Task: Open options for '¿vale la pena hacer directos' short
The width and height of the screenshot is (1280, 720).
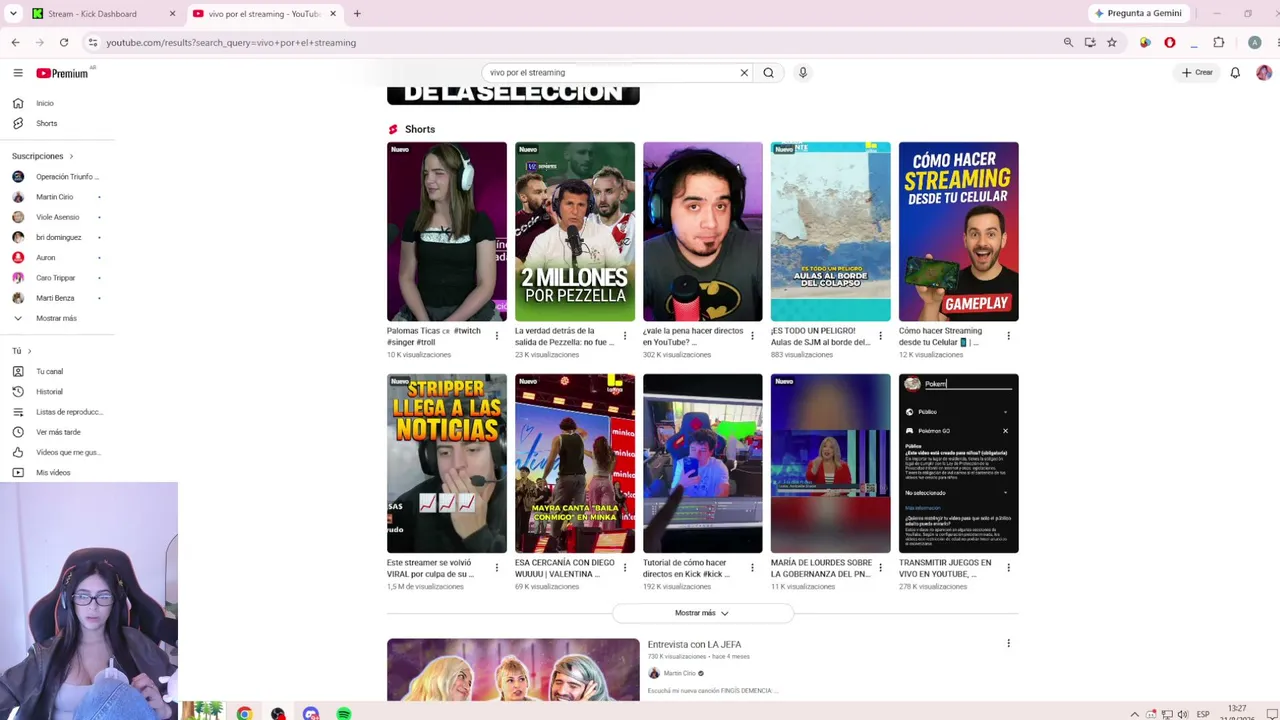Action: [x=753, y=336]
